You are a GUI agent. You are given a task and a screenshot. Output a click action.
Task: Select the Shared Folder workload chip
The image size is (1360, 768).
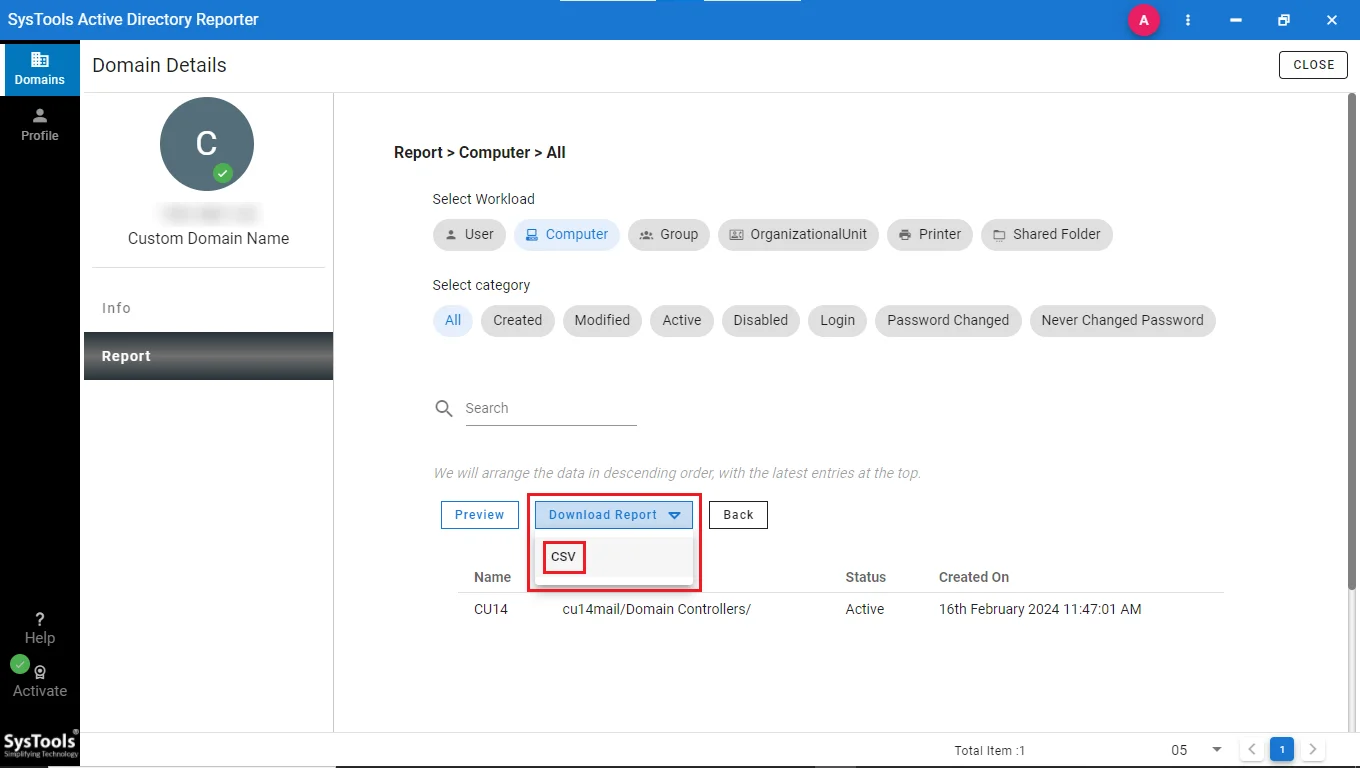click(1047, 235)
